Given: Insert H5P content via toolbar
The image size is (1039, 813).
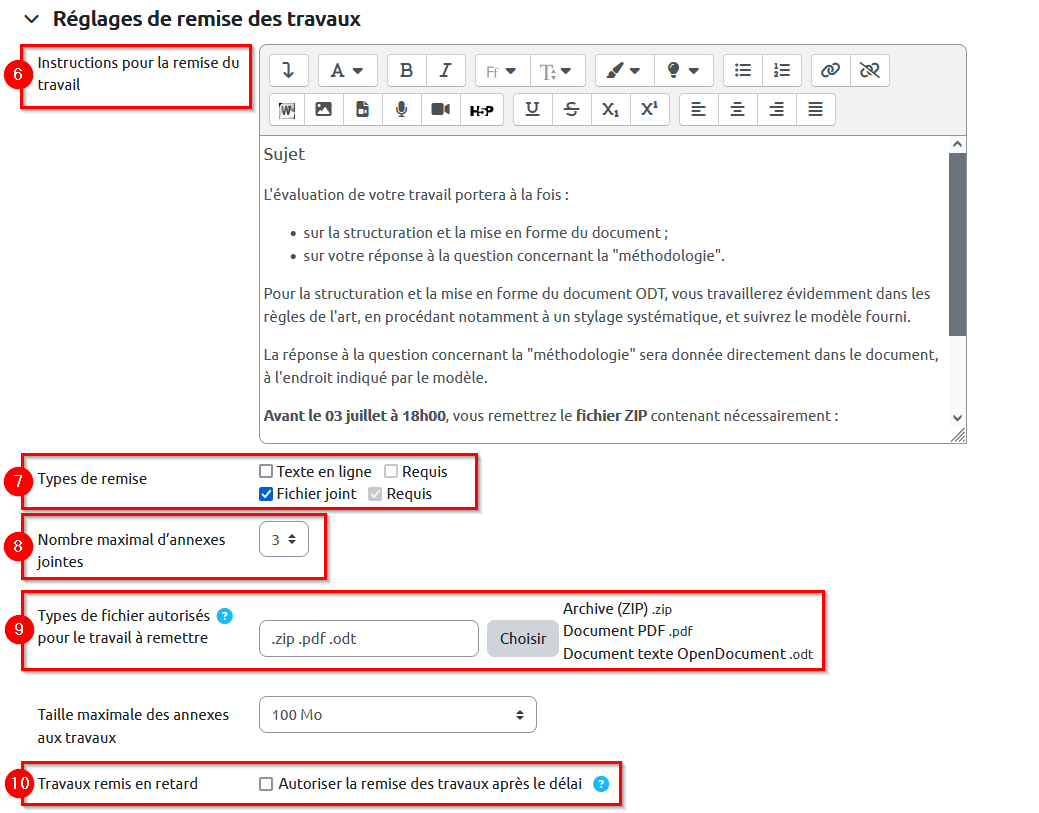Looking at the screenshot, I should [481, 110].
